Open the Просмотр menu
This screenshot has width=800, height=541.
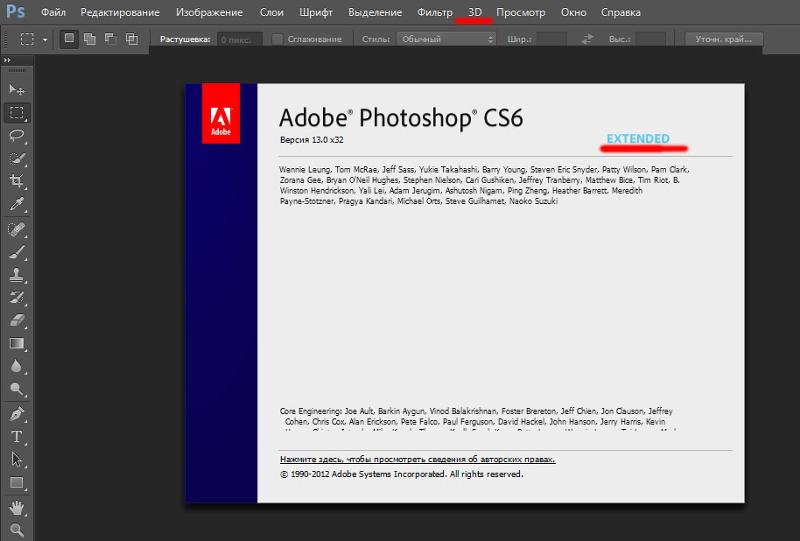tap(520, 12)
